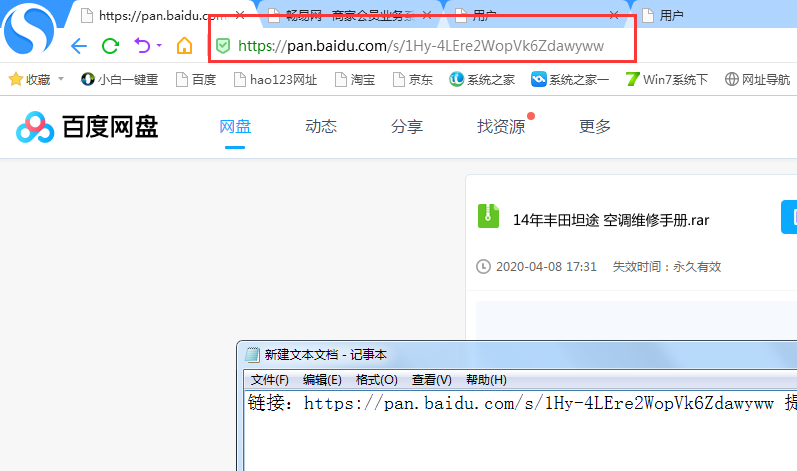Close the 畅易网 tab
Image resolution: width=797 pixels, height=471 pixels.
click(427, 16)
